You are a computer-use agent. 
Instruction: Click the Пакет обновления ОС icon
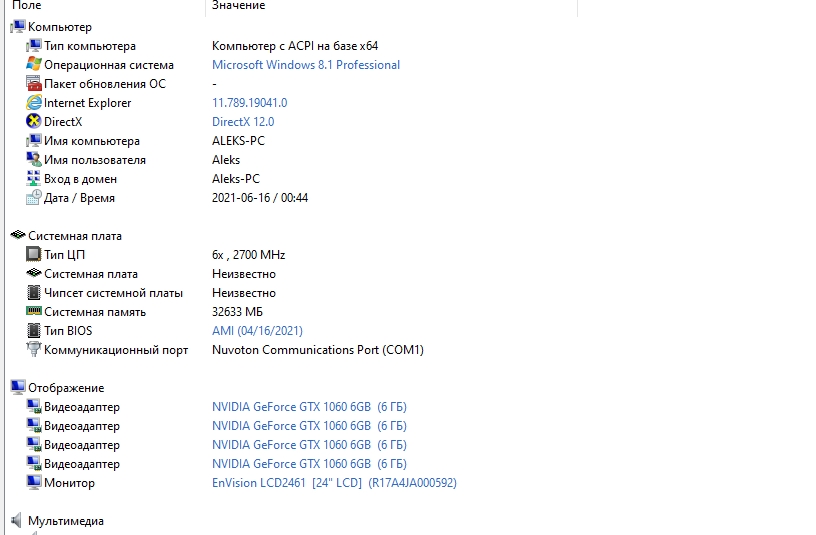click(35, 84)
